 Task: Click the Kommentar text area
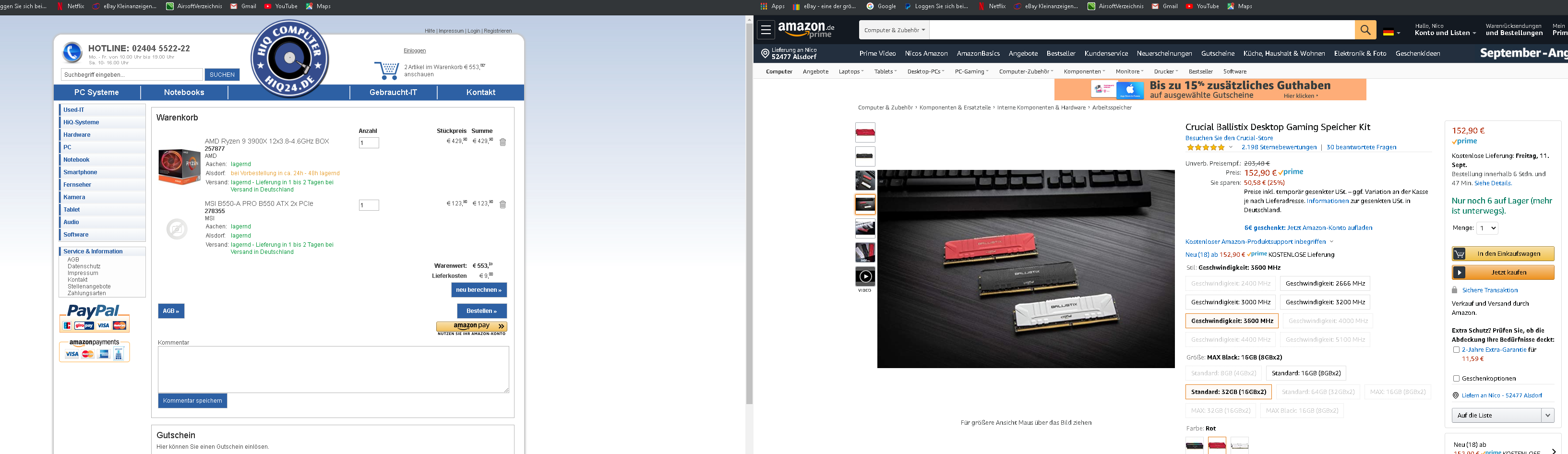pos(334,370)
